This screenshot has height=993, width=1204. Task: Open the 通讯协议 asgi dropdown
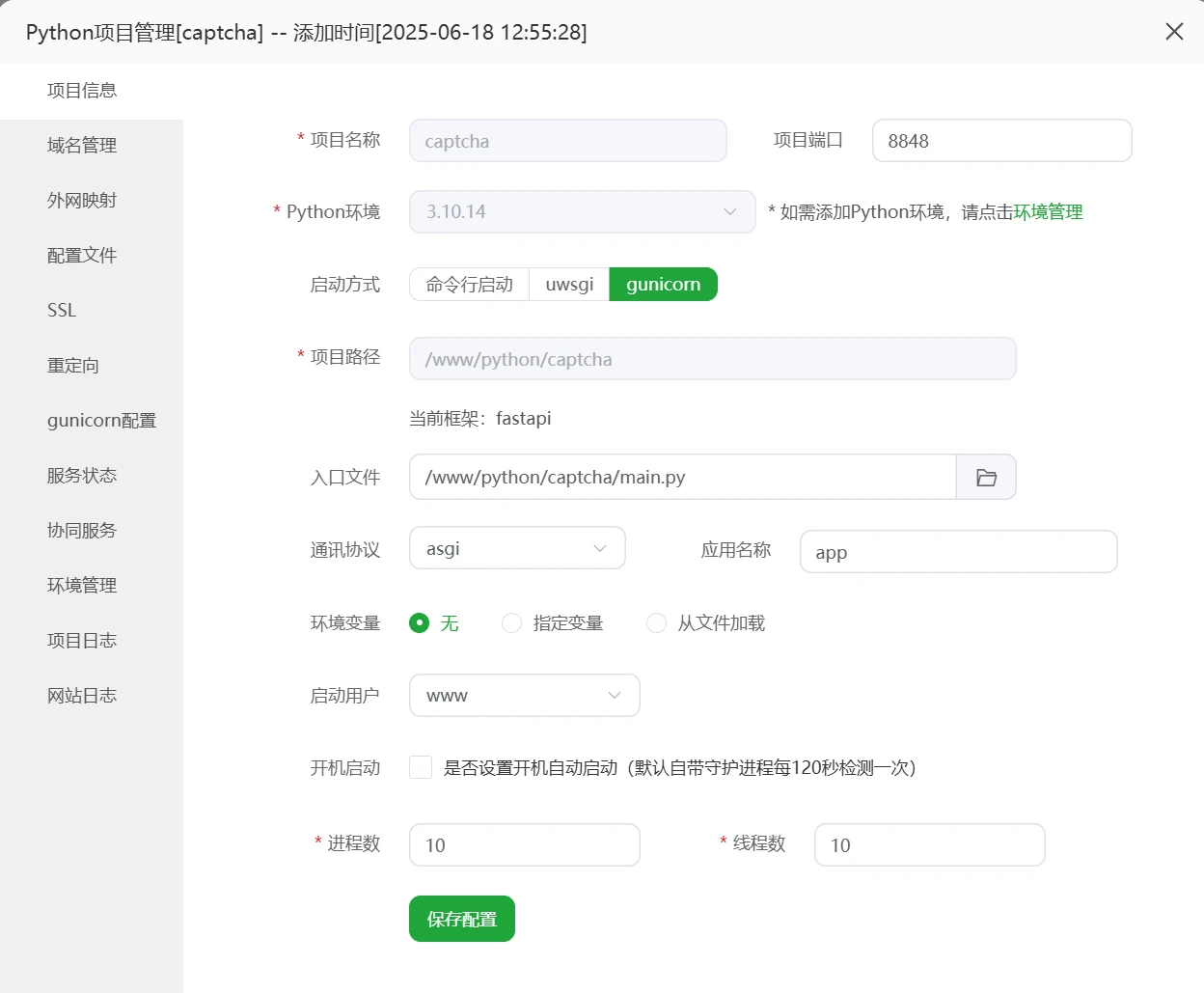coord(517,548)
